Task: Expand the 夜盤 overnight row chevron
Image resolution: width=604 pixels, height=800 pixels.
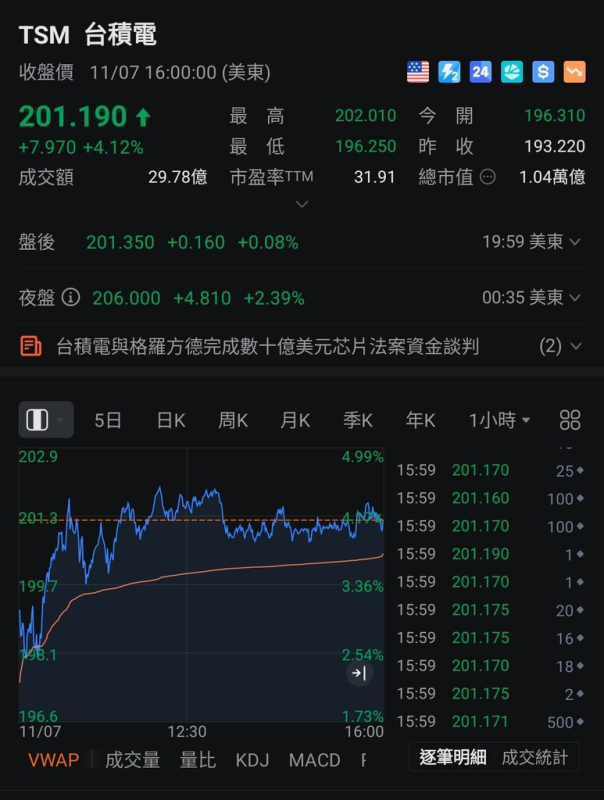Action: [x=575, y=297]
